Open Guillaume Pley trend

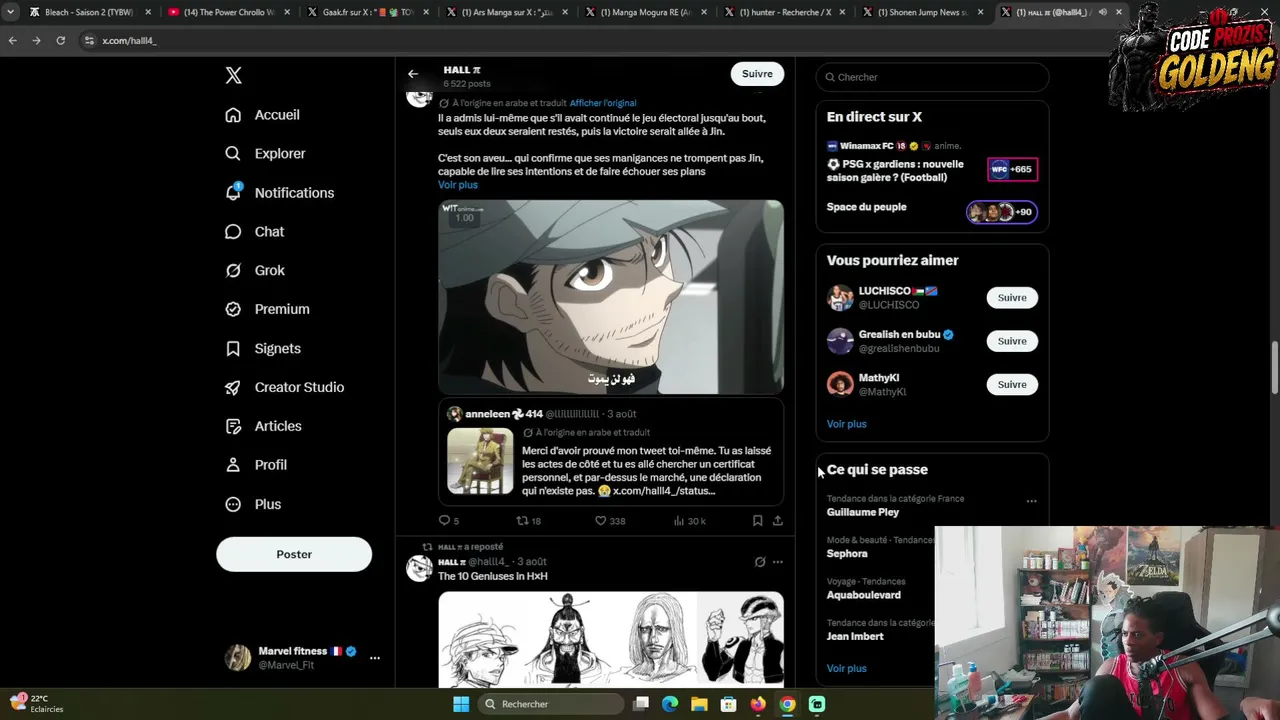(863, 512)
